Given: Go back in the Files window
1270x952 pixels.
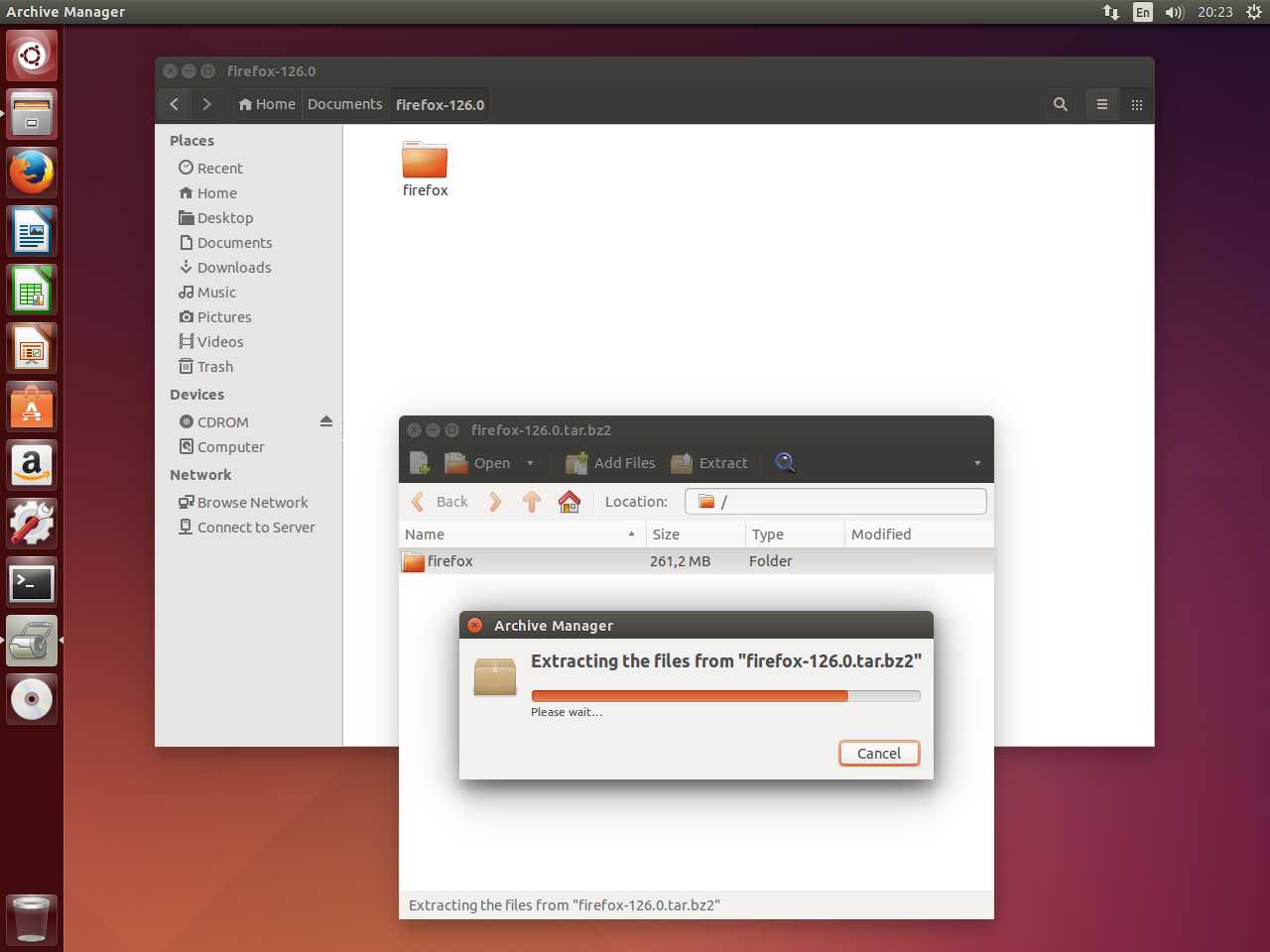Looking at the screenshot, I should tap(174, 104).
